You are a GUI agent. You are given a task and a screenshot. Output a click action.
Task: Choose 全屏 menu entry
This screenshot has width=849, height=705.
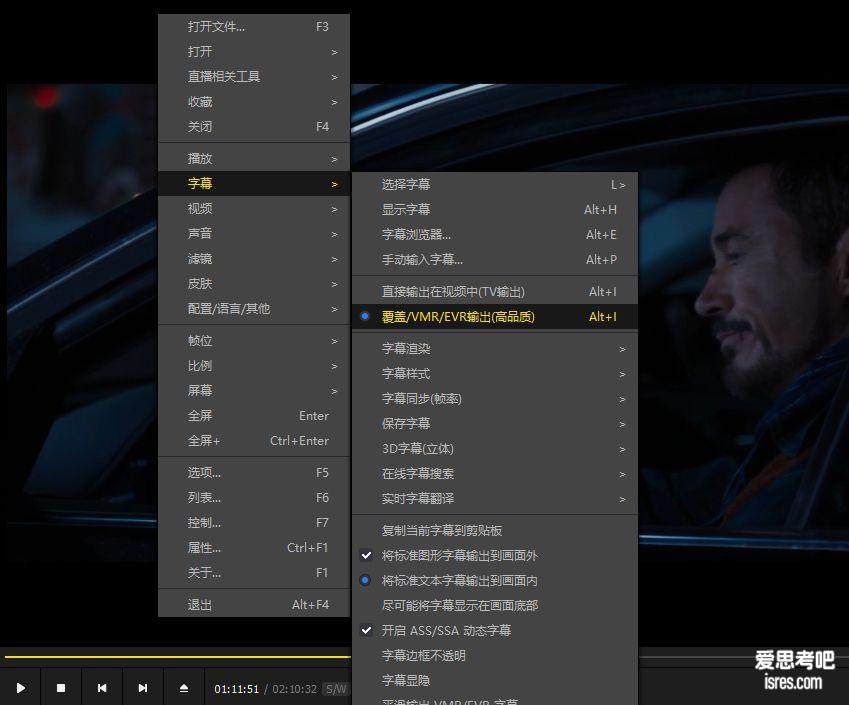tap(253, 415)
